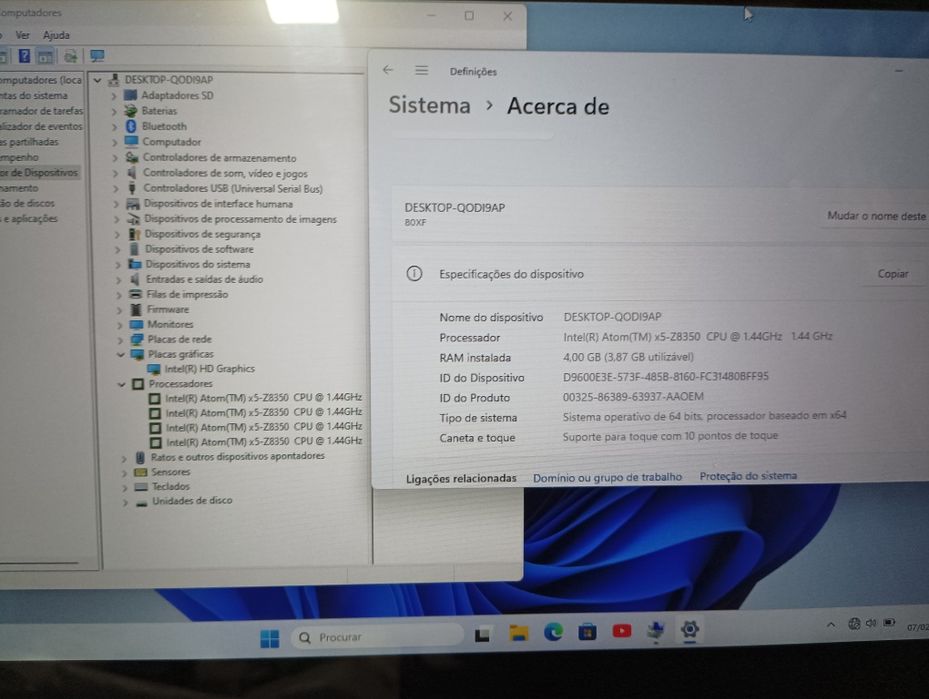The width and height of the screenshot is (929, 699).
Task: Collapse the Processadores category
Action: (x=121, y=384)
